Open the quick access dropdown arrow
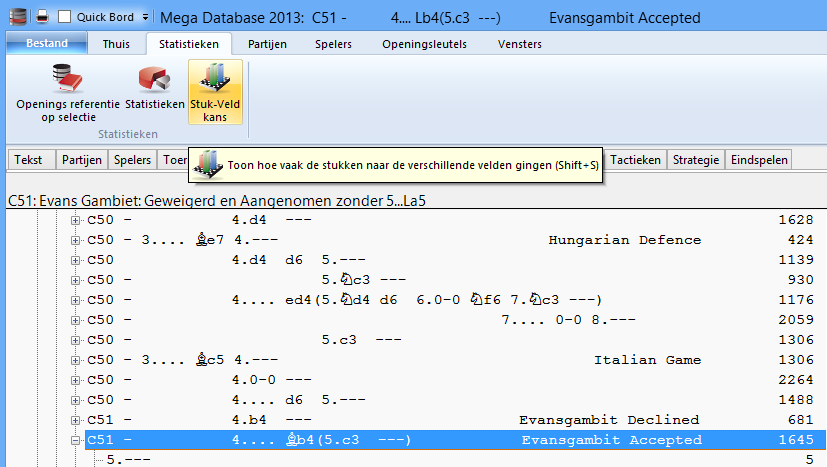The image size is (827, 467). pos(145,17)
